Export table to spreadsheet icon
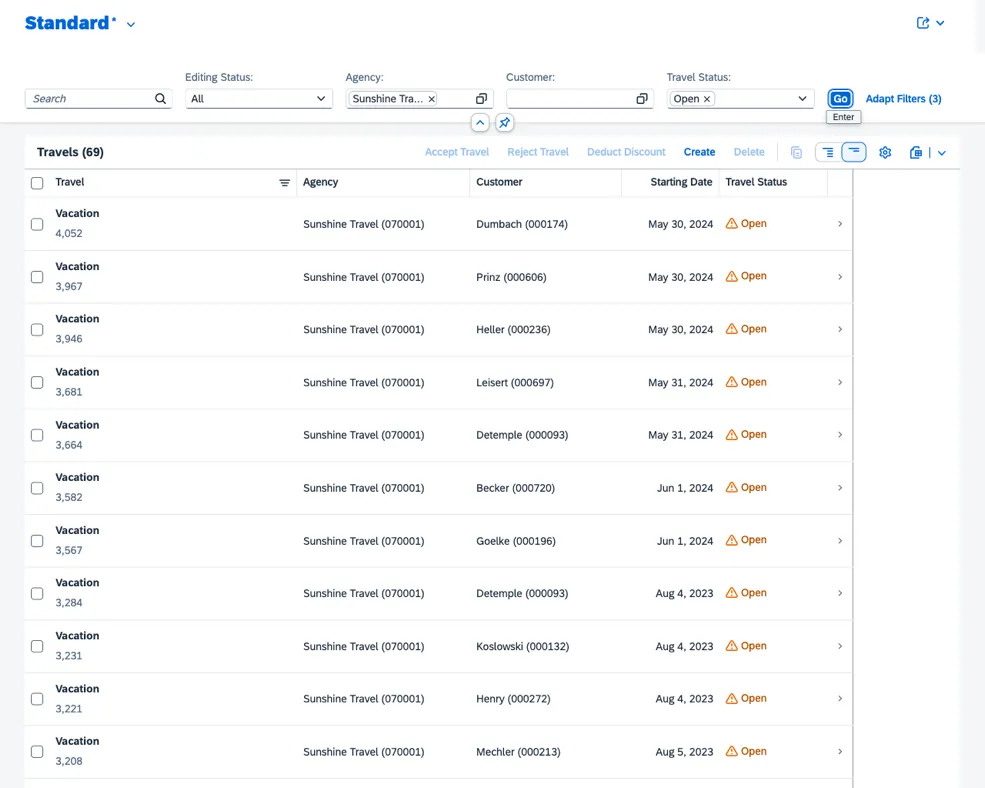The width and height of the screenshot is (985, 788). click(x=916, y=153)
